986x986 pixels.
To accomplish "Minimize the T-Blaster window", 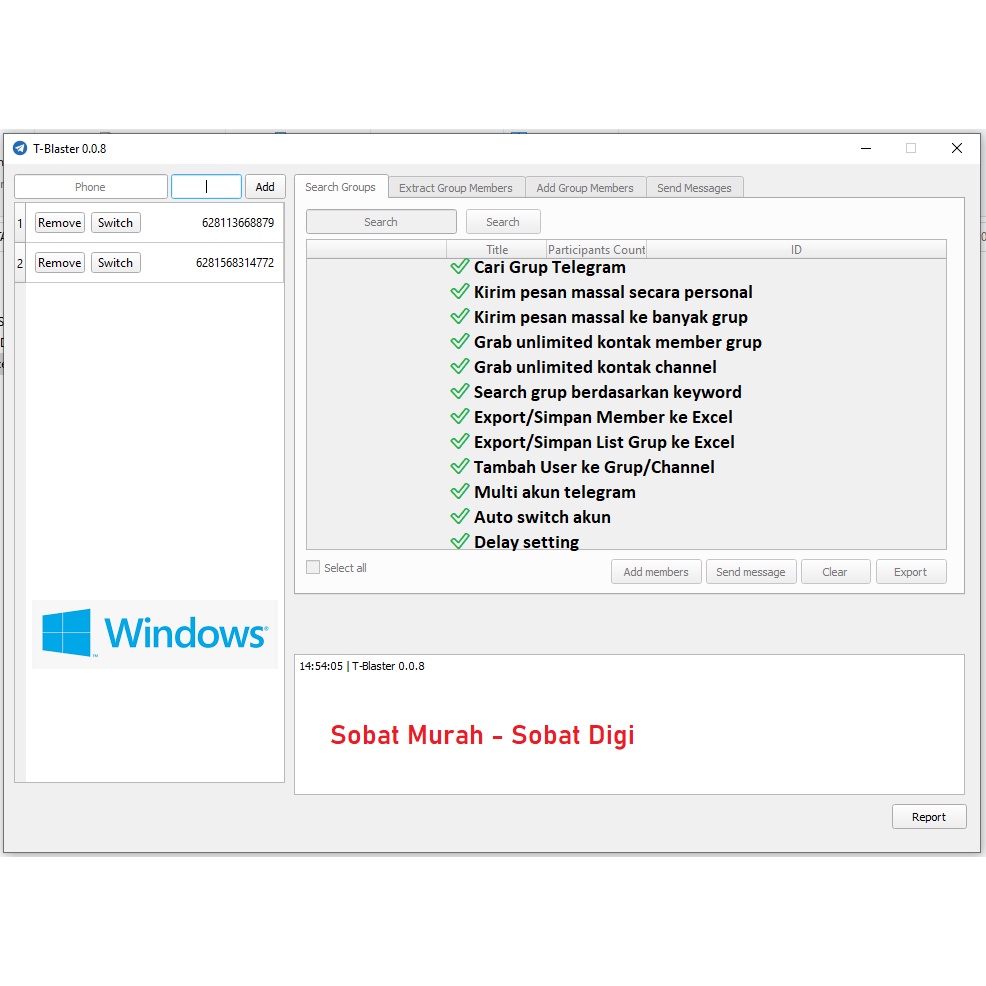I will [x=866, y=148].
